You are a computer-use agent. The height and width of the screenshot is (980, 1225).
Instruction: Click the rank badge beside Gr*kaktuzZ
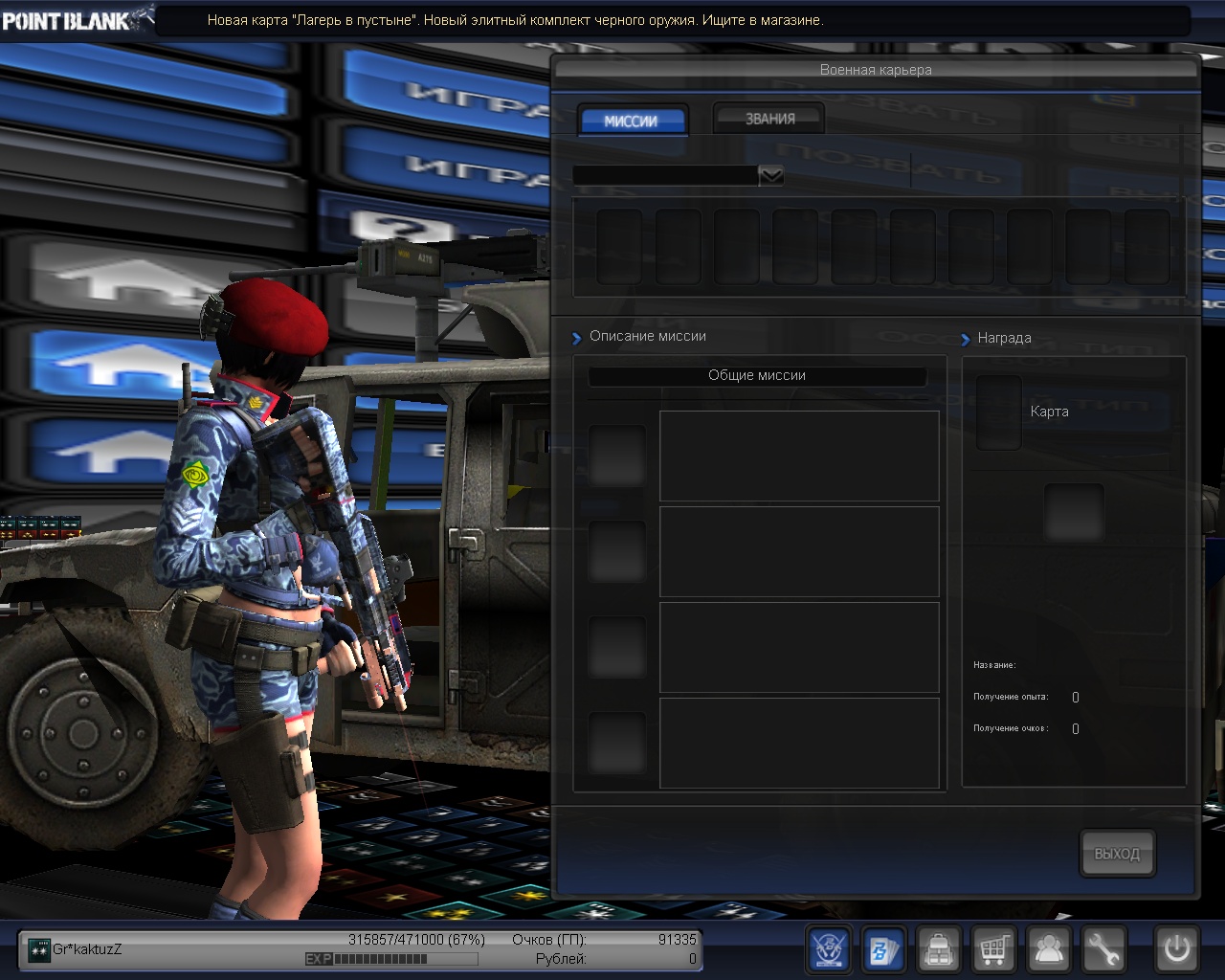[38, 949]
